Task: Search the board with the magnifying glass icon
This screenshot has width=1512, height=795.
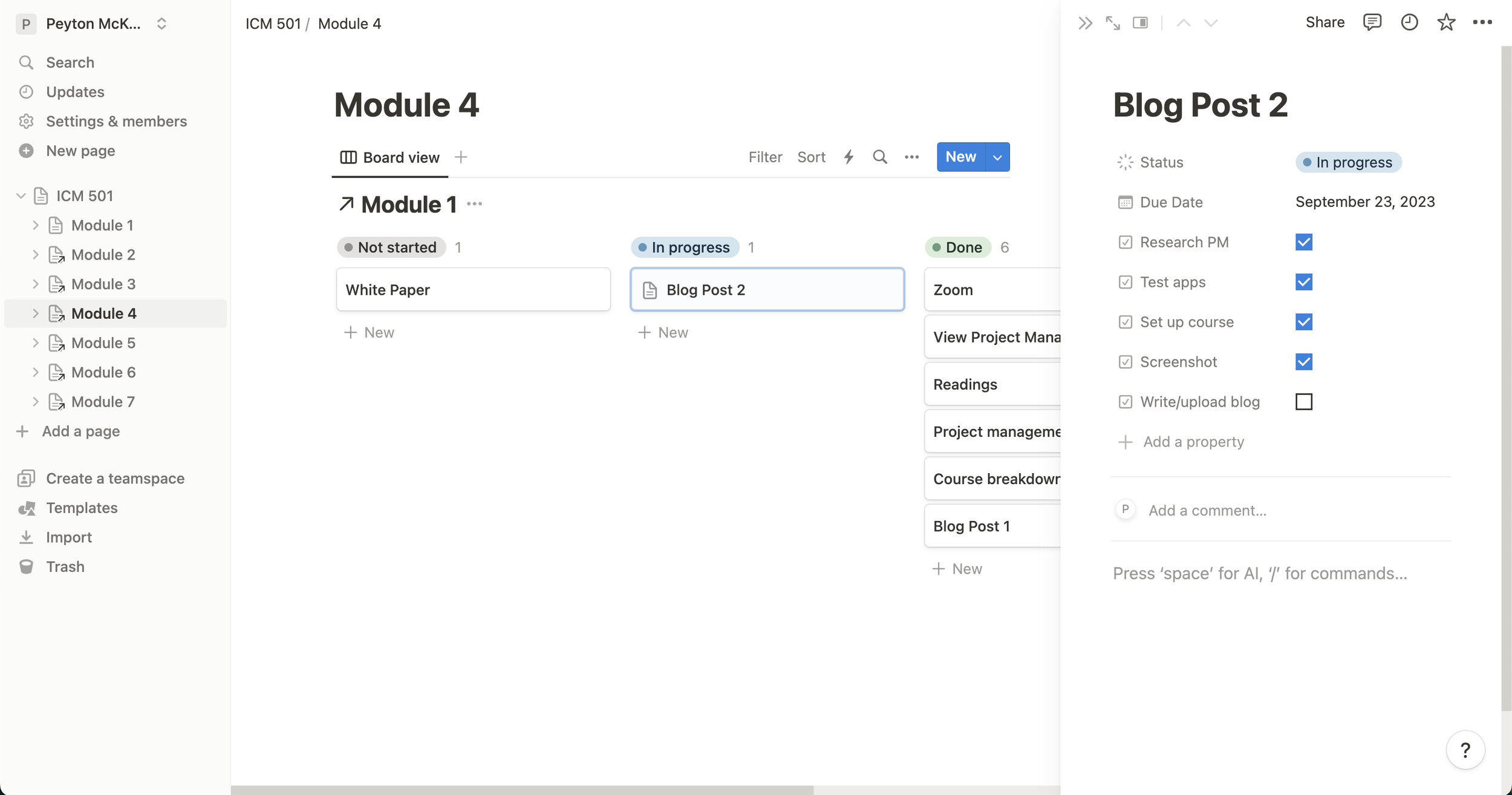Action: pos(880,157)
